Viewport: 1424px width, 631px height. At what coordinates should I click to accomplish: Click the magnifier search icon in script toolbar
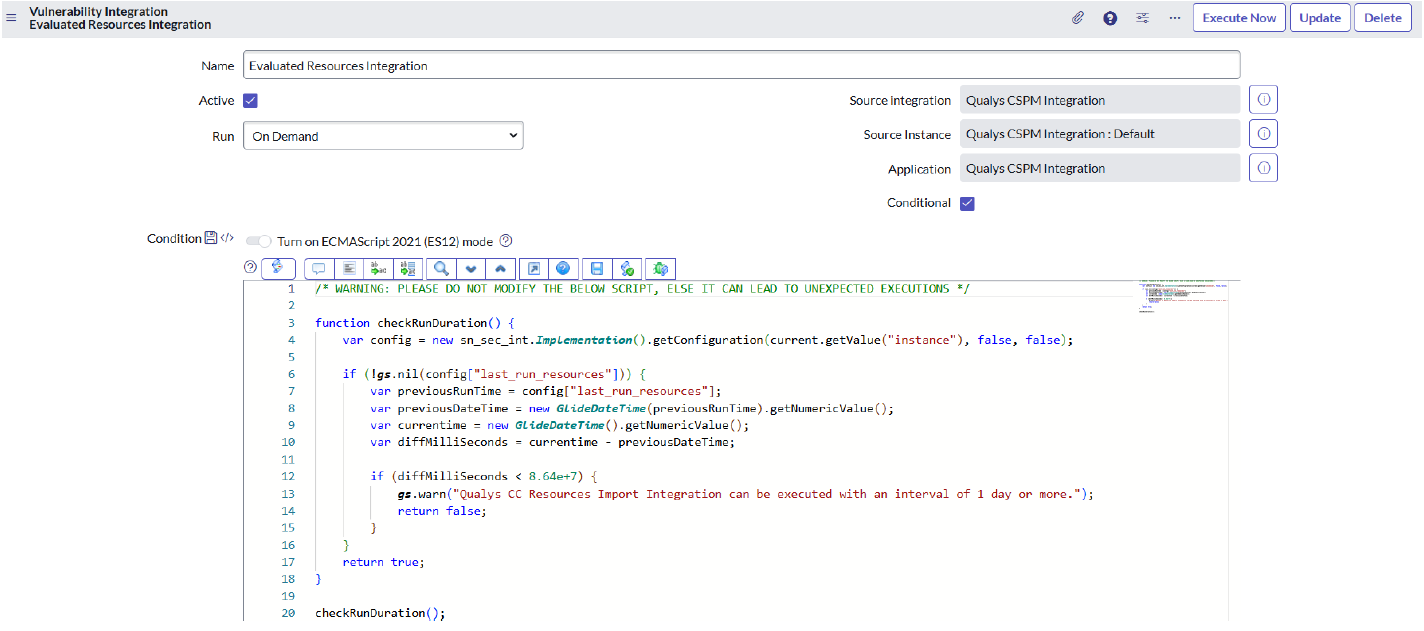[x=440, y=268]
